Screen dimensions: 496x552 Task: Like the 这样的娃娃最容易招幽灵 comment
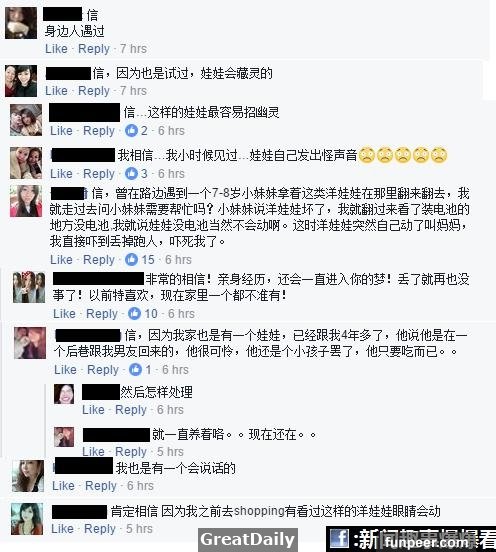pos(61,131)
